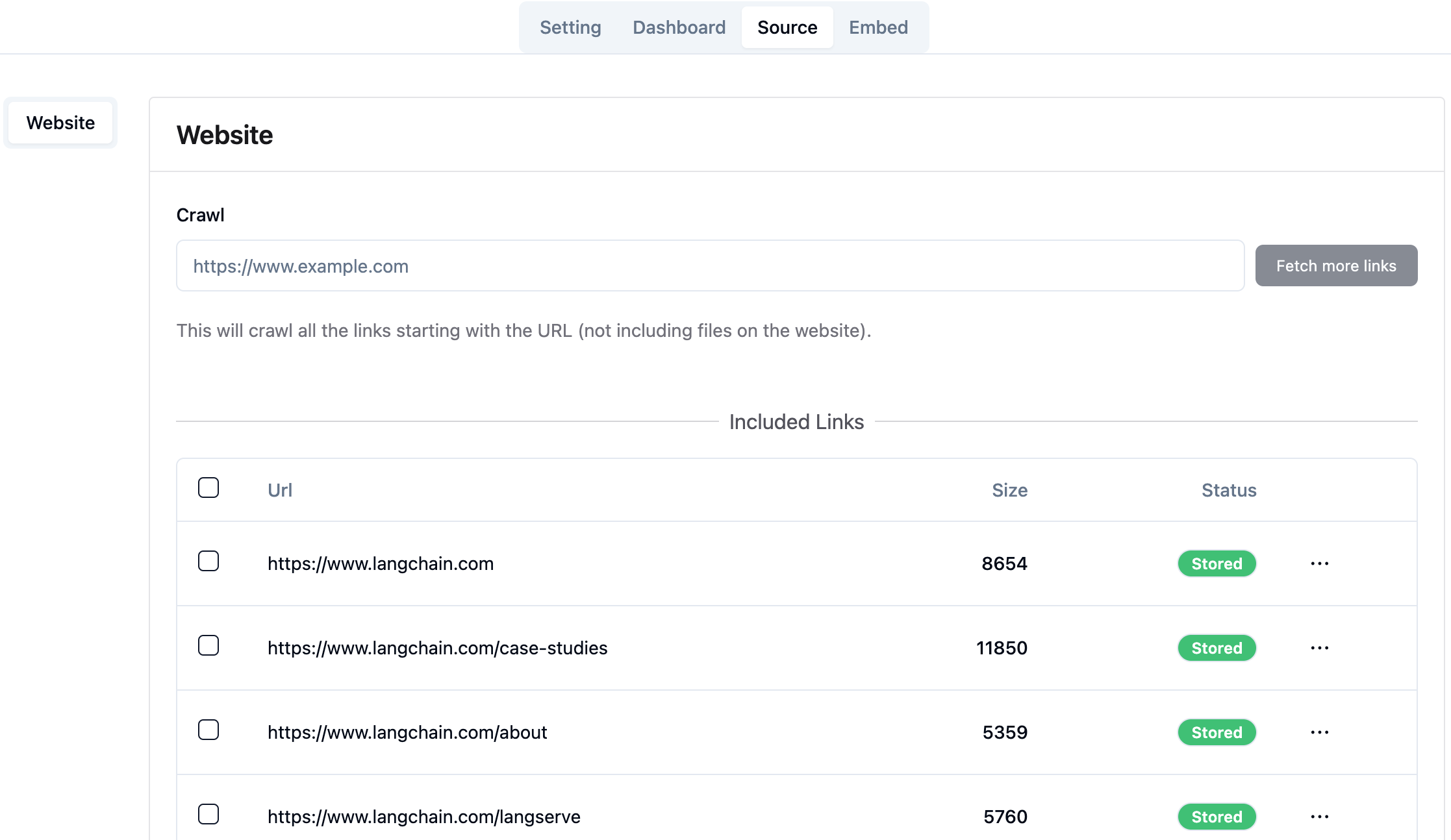This screenshot has width=1451, height=840.
Task: Click the Size column header
Action: tap(1009, 490)
